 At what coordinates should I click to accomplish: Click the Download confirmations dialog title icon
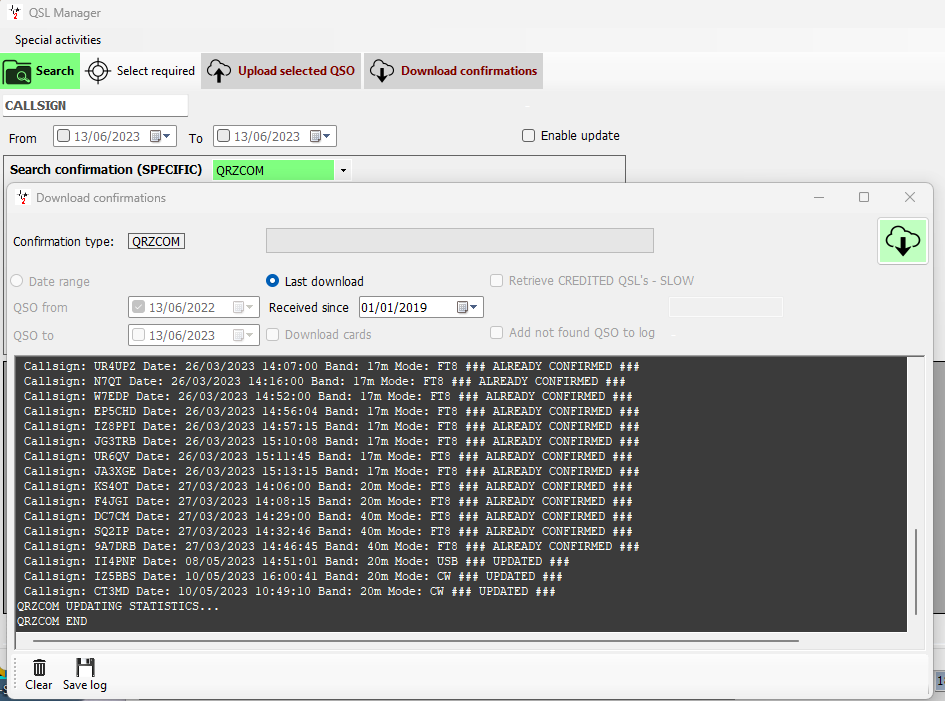(23, 197)
